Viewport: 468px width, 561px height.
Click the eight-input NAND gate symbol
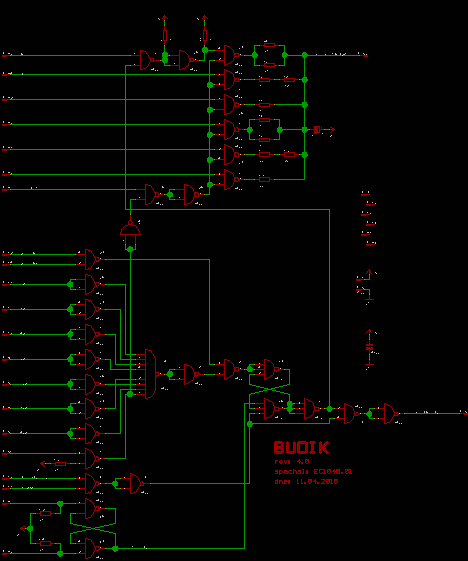coord(152,374)
